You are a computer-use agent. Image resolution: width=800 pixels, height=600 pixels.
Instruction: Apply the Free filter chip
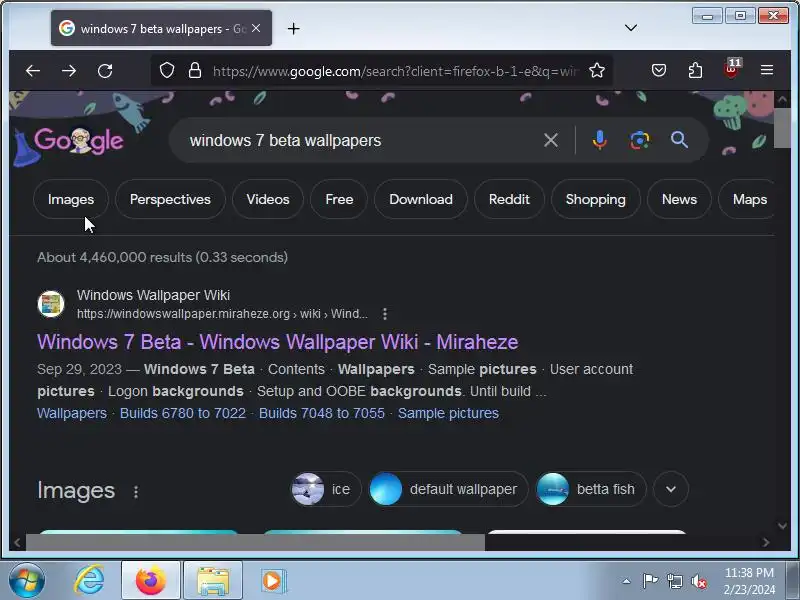tap(339, 199)
